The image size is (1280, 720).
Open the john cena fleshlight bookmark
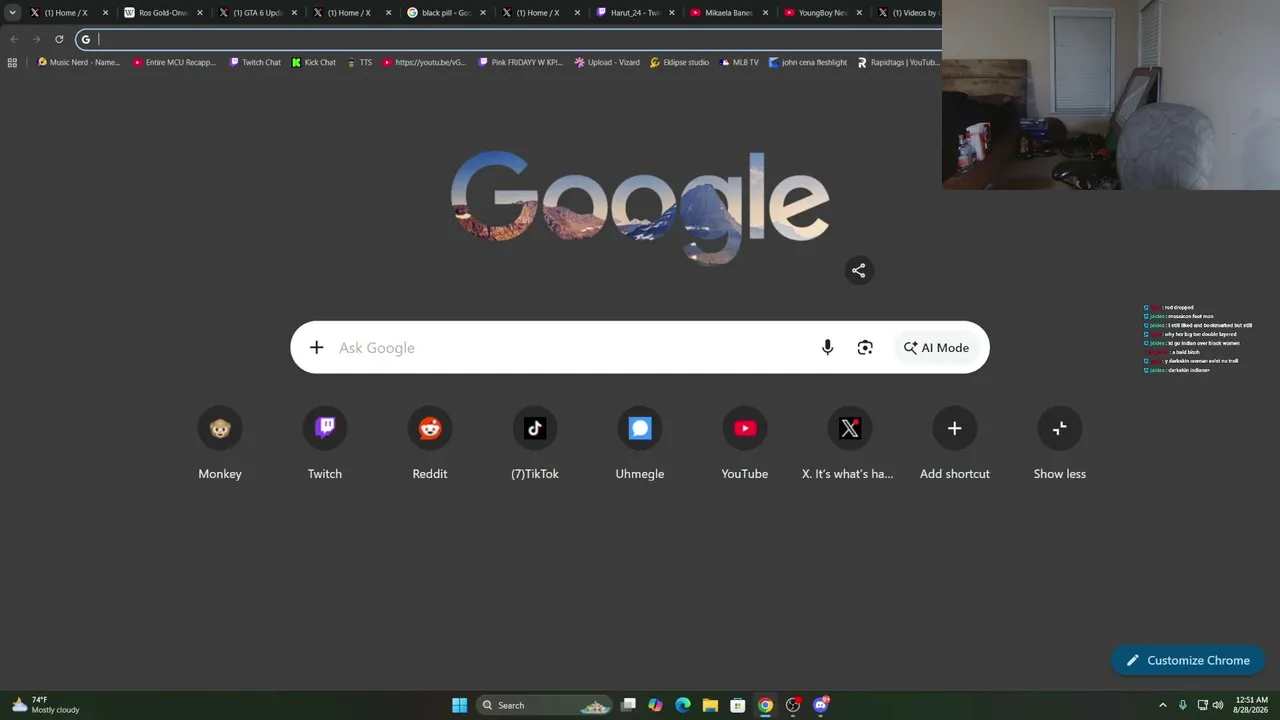[x=808, y=62]
